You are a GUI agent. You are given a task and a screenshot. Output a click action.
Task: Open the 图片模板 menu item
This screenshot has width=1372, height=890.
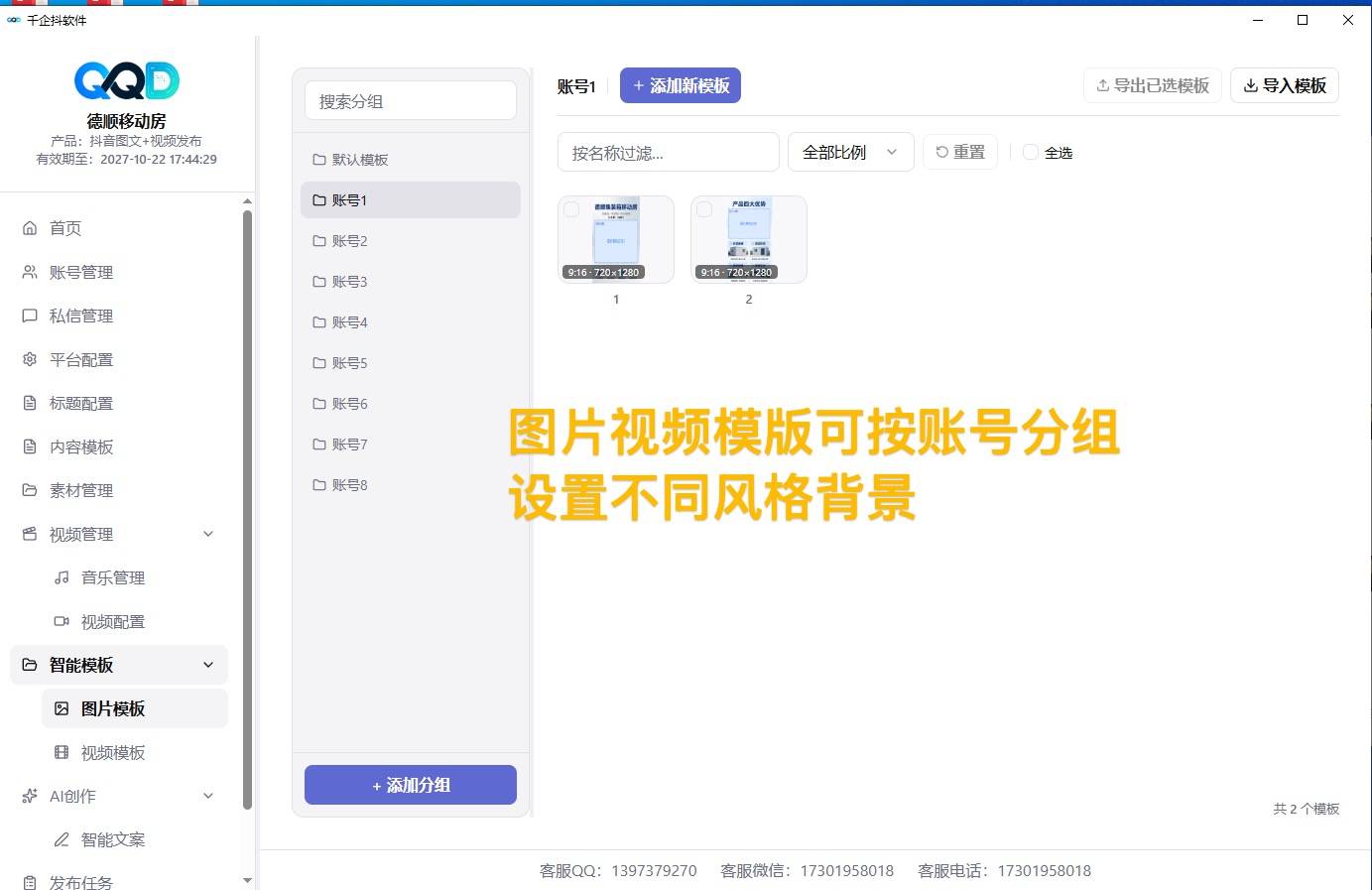click(x=135, y=708)
